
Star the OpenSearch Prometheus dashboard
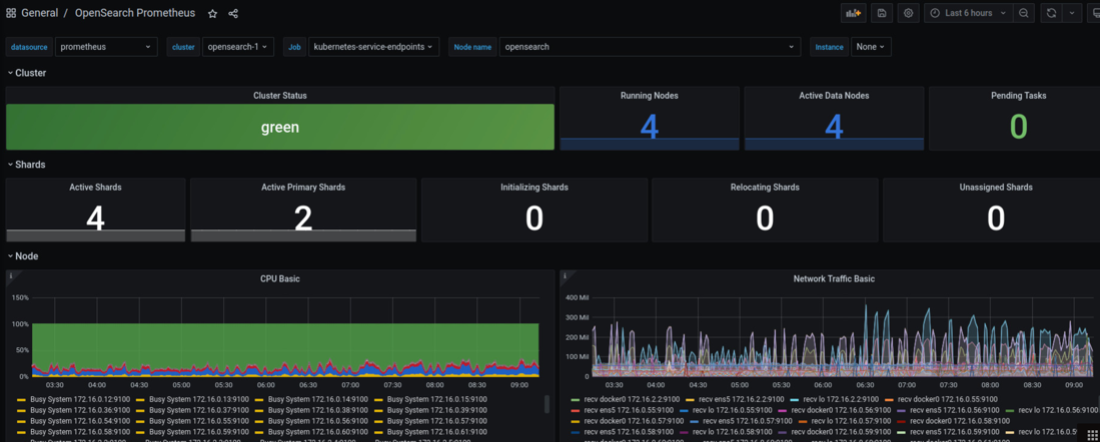(x=212, y=14)
